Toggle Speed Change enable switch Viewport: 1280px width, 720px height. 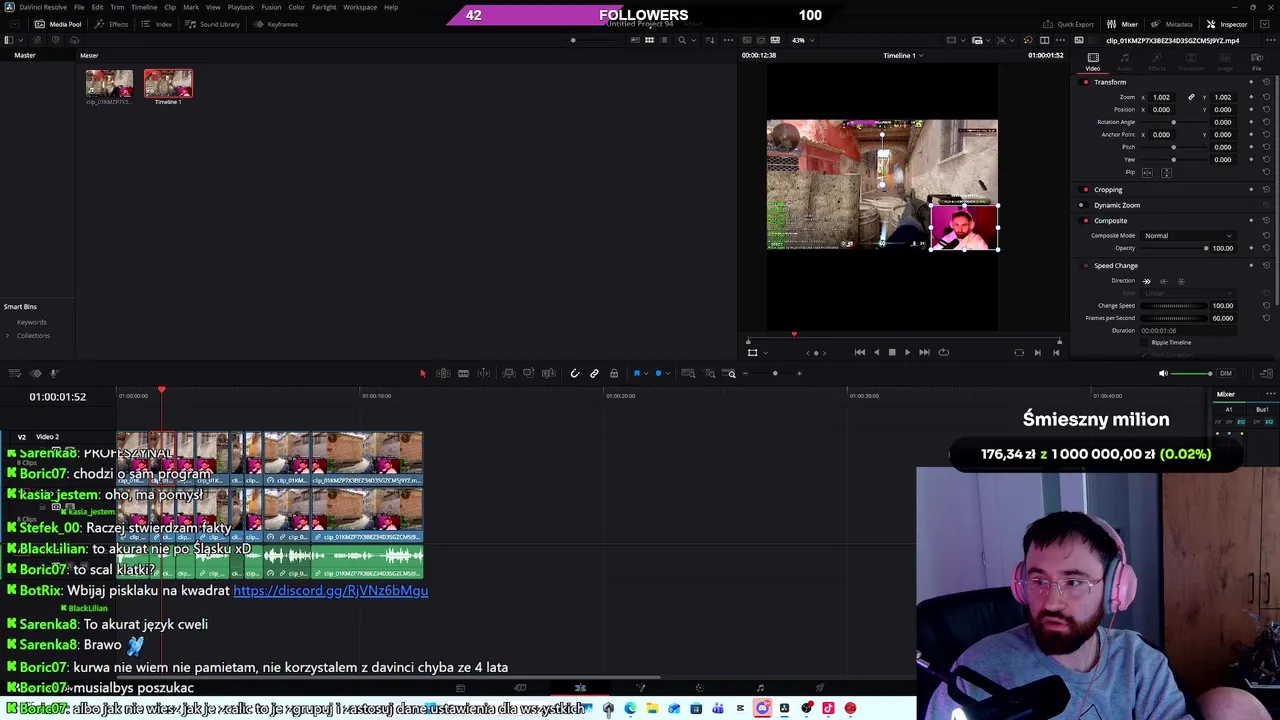coord(1086,265)
